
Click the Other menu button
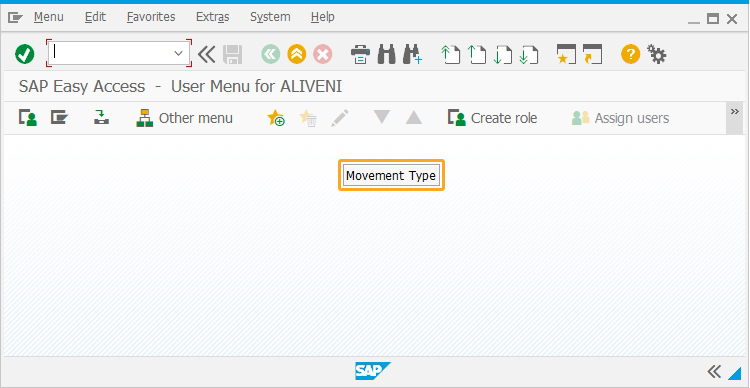pyautogui.click(x=185, y=118)
